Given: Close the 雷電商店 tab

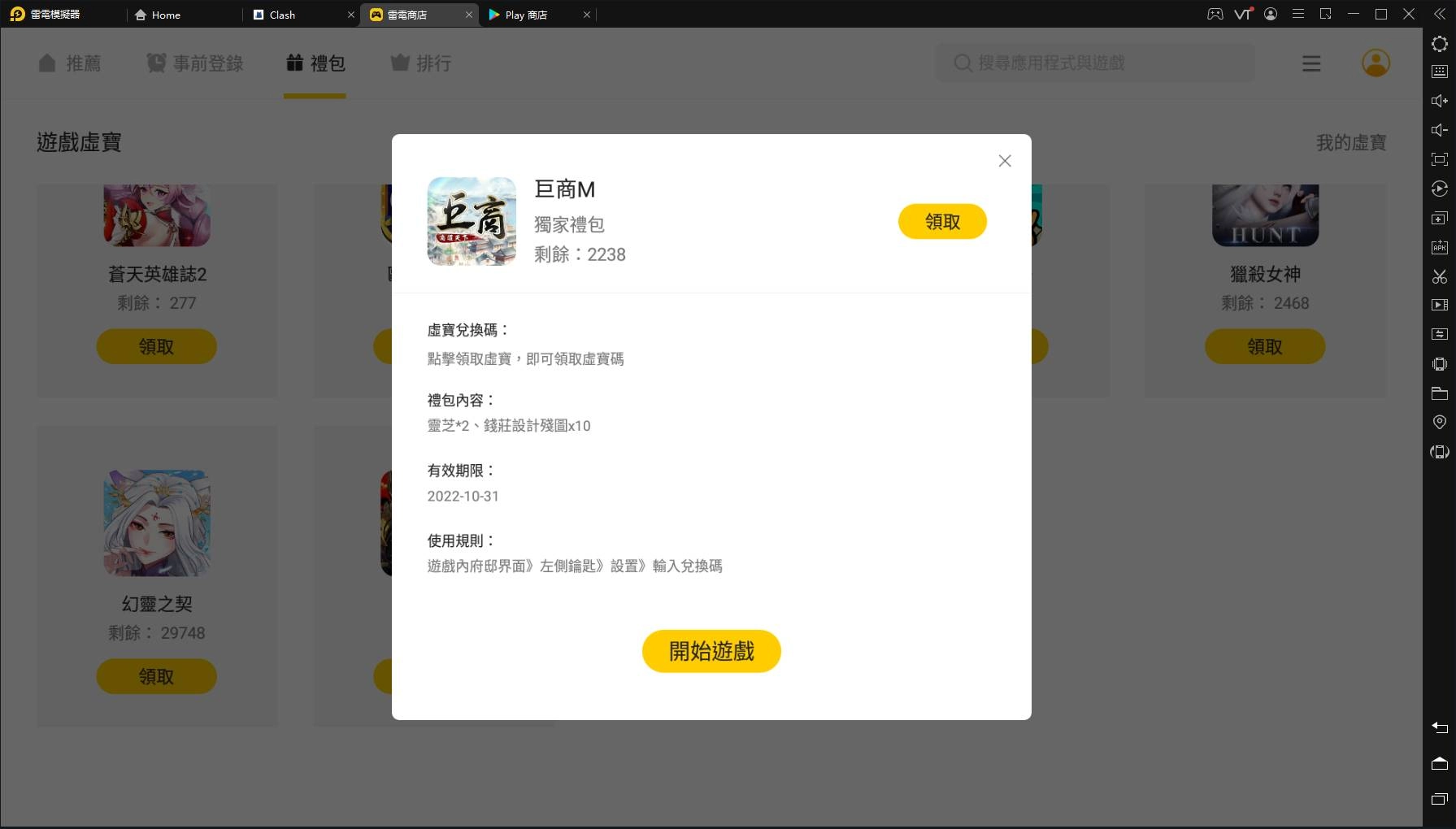Looking at the screenshot, I should [469, 15].
